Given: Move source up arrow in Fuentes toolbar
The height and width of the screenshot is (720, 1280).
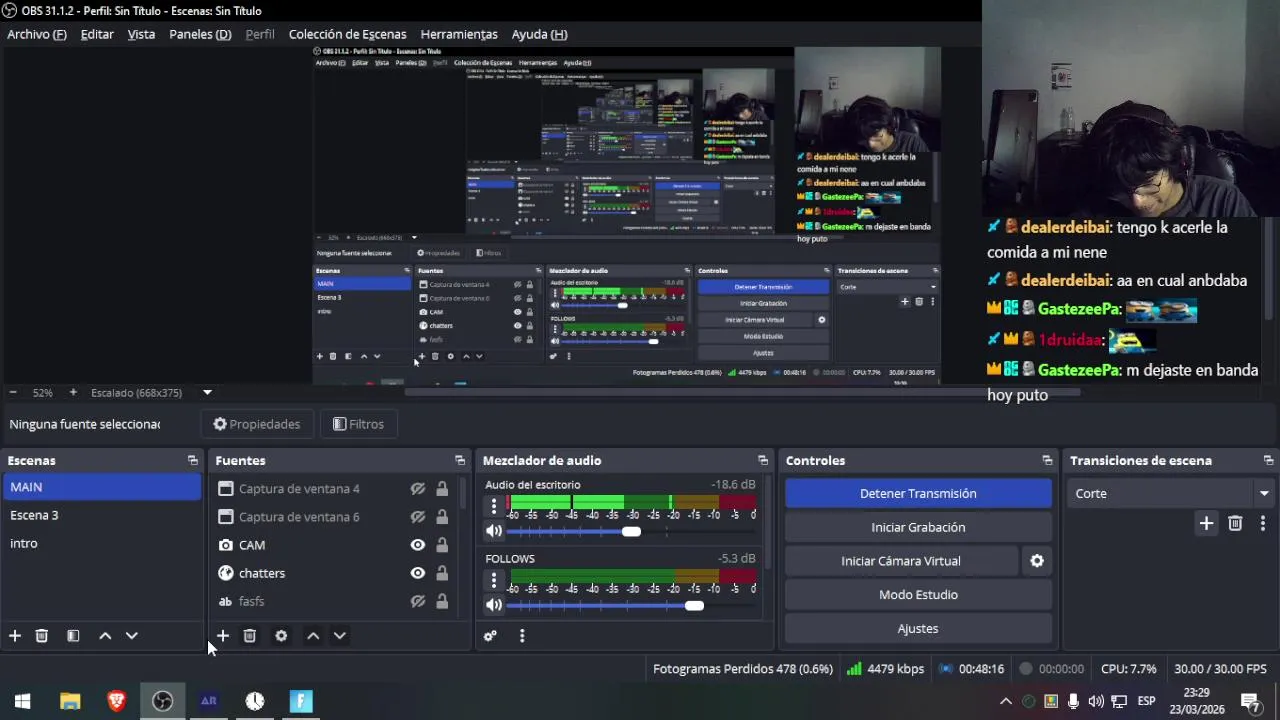Looking at the screenshot, I should coord(313,636).
